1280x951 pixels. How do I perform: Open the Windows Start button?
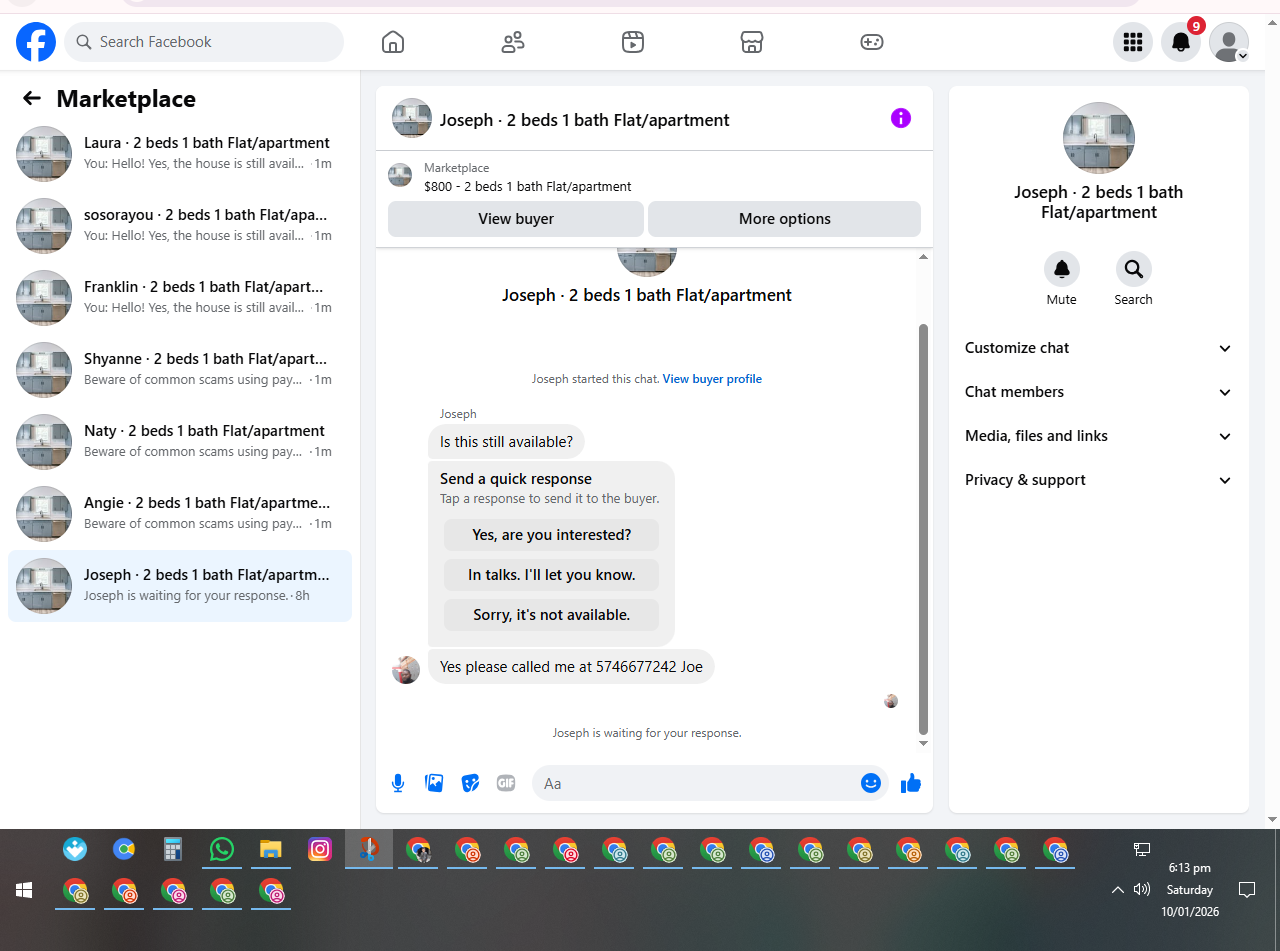tap(24, 890)
